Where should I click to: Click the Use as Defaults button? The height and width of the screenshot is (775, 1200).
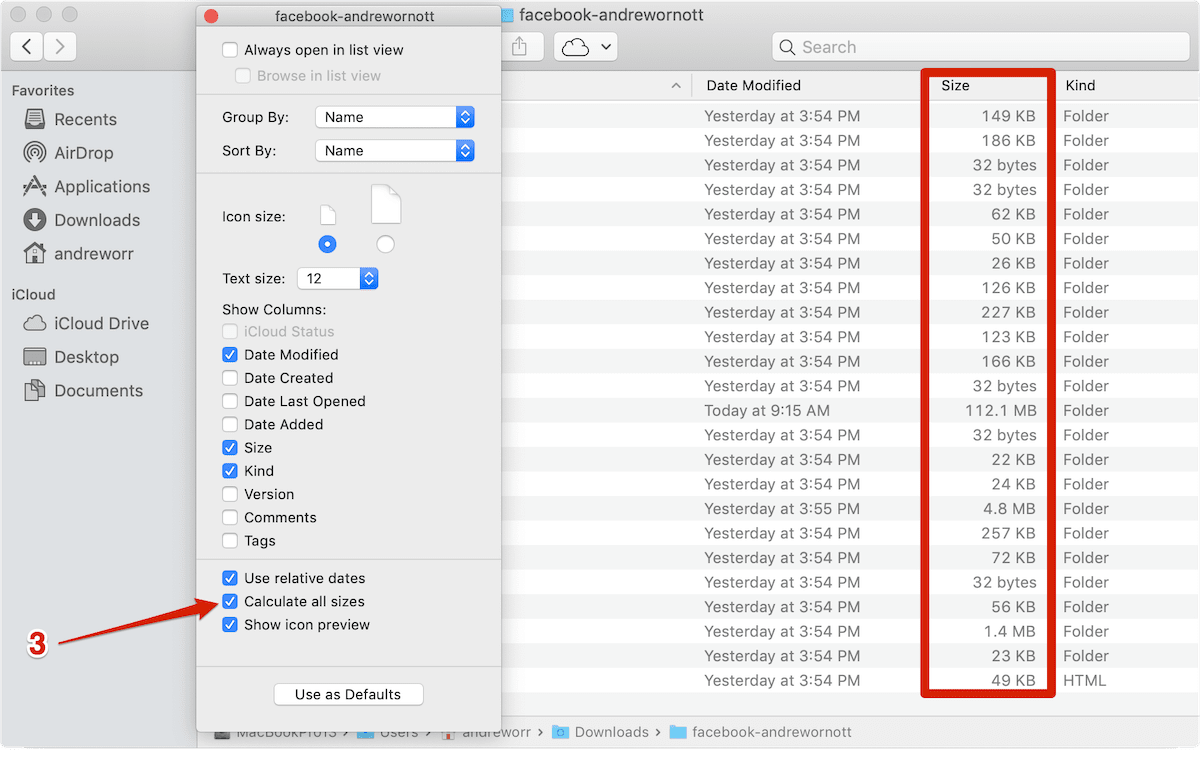[x=348, y=693]
